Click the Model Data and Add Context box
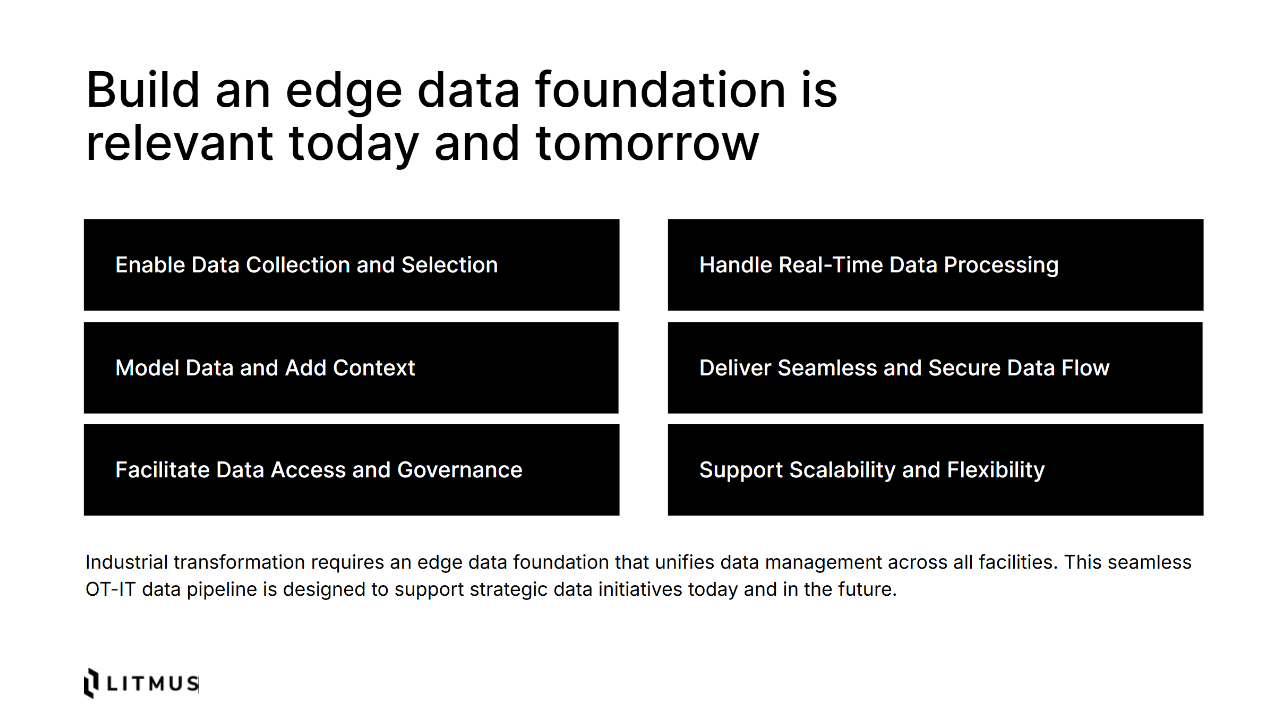 point(351,368)
